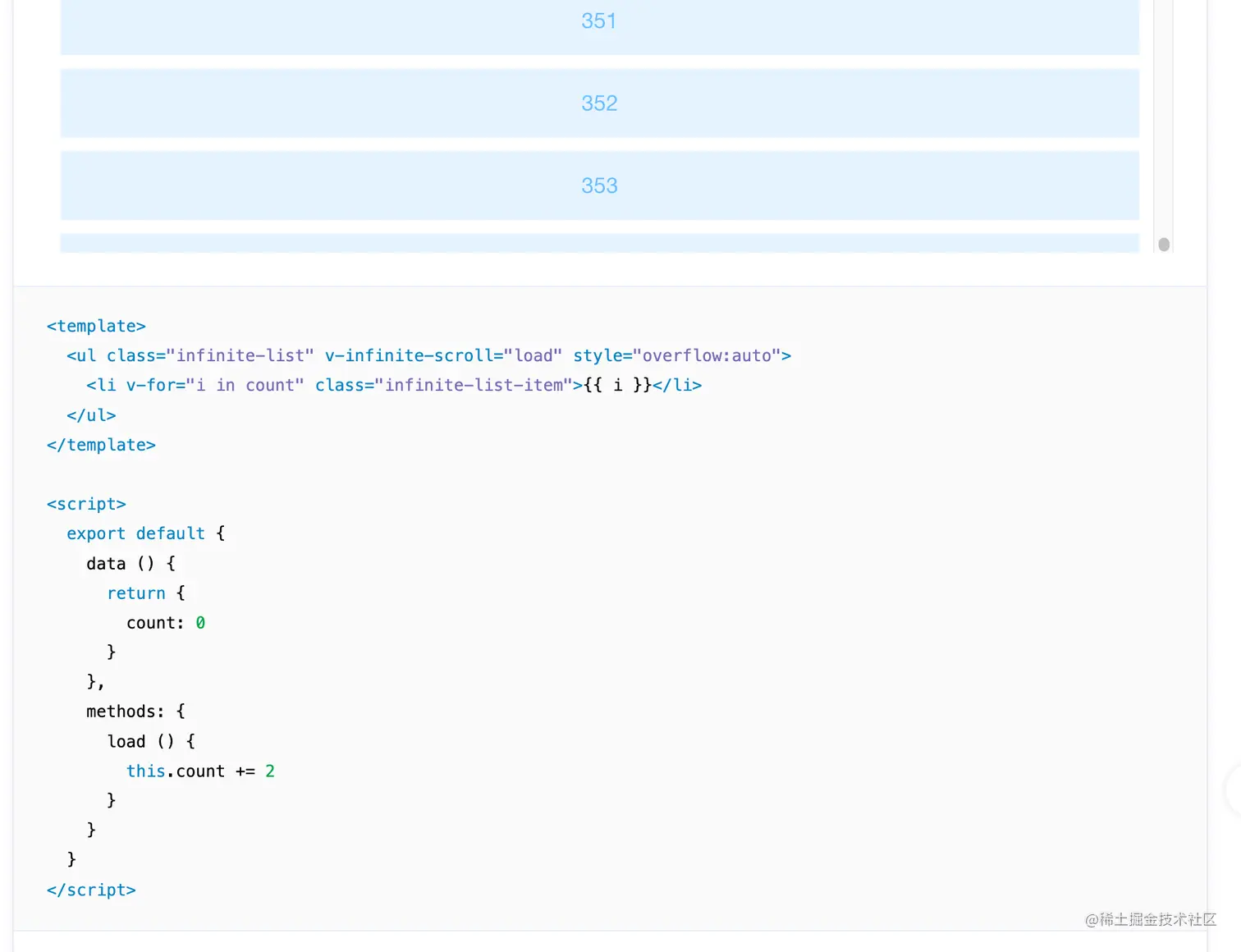The image size is (1241, 952).
Task: Click the class="infinite-list-item" attribute
Action: (443, 385)
